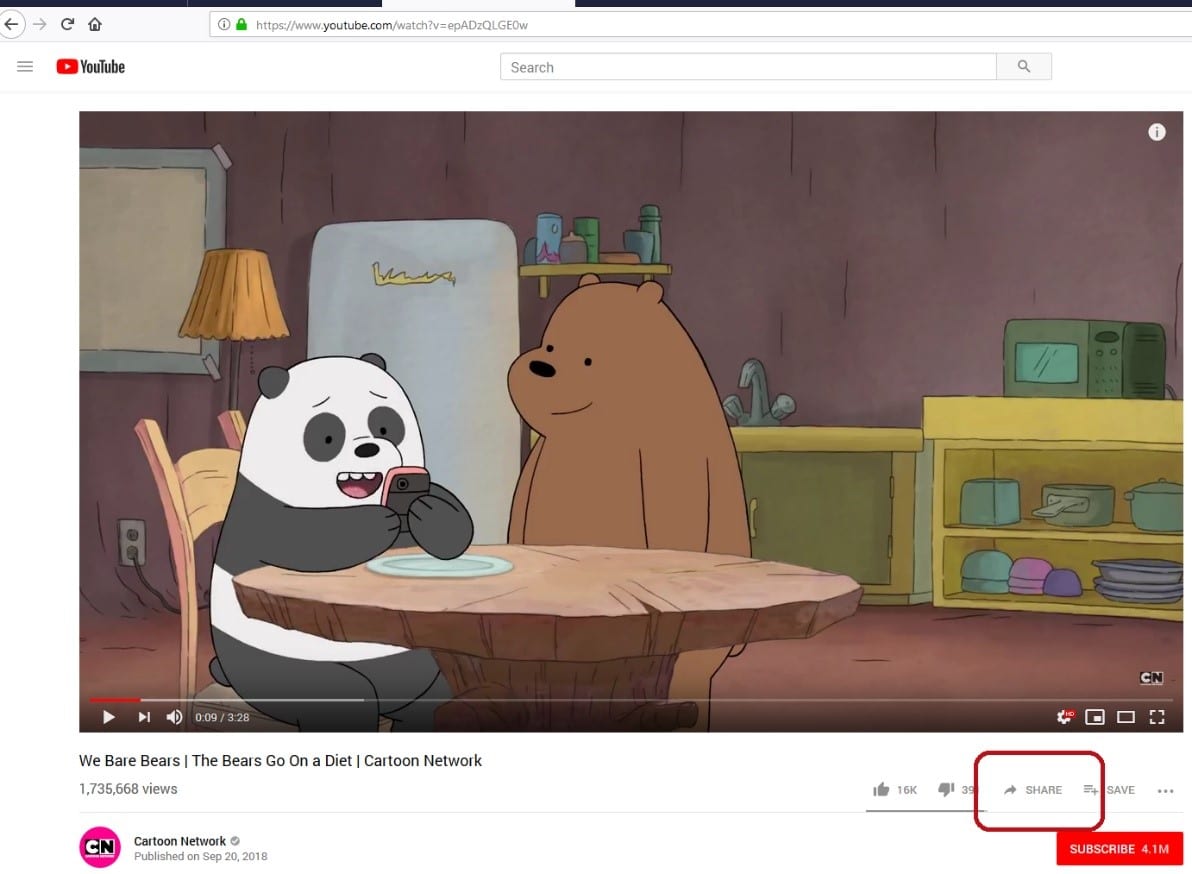Viewport: 1192px width, 874px height.
Task: Save the video to a playlist
Action: (1109, 790)
